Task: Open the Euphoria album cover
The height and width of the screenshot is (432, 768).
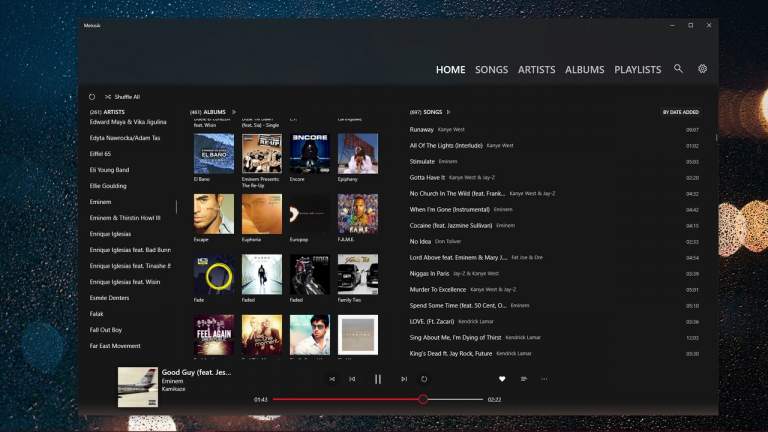Action: [x=262, y=214]
